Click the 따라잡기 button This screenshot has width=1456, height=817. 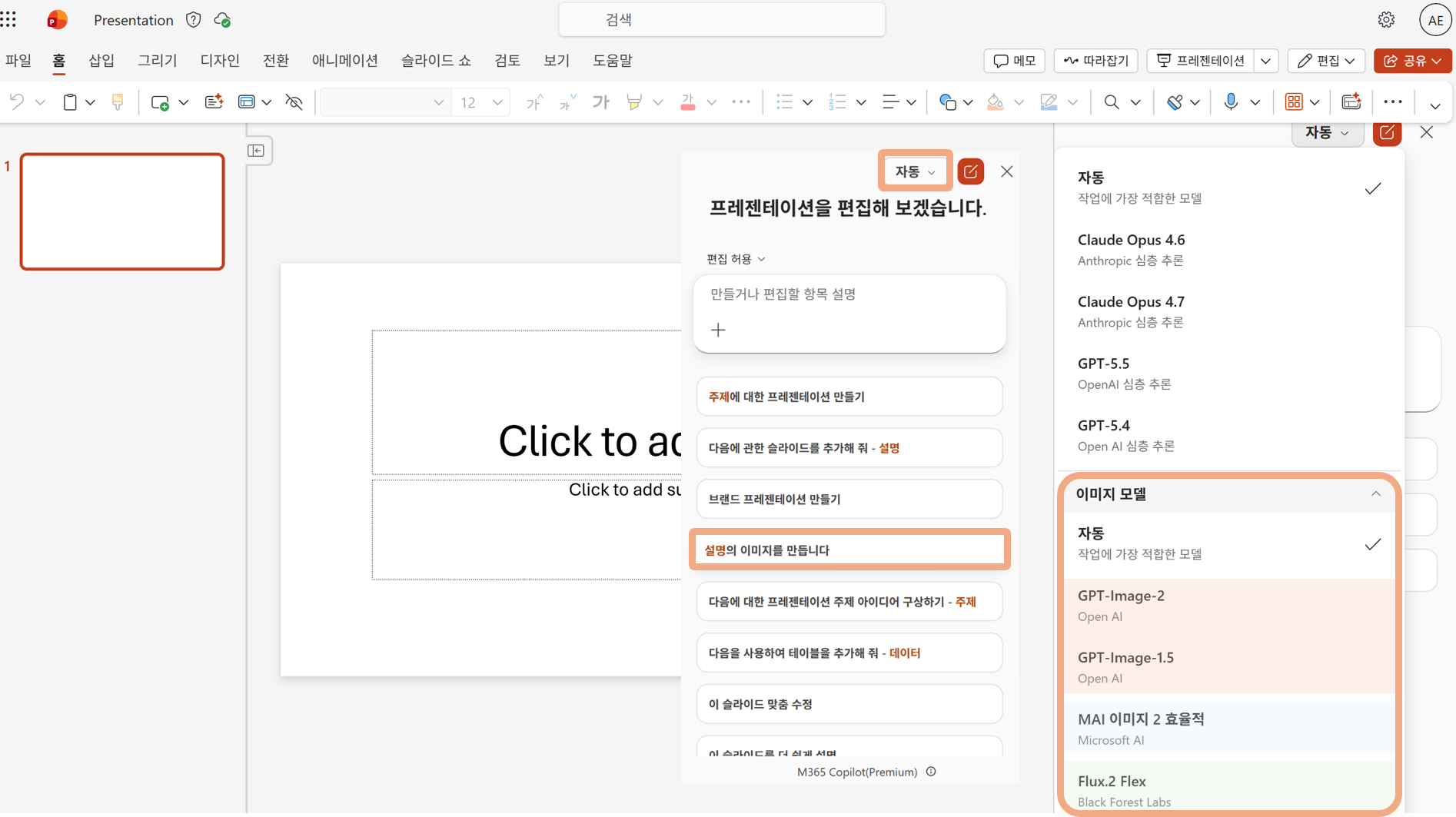click(1095, 61)
